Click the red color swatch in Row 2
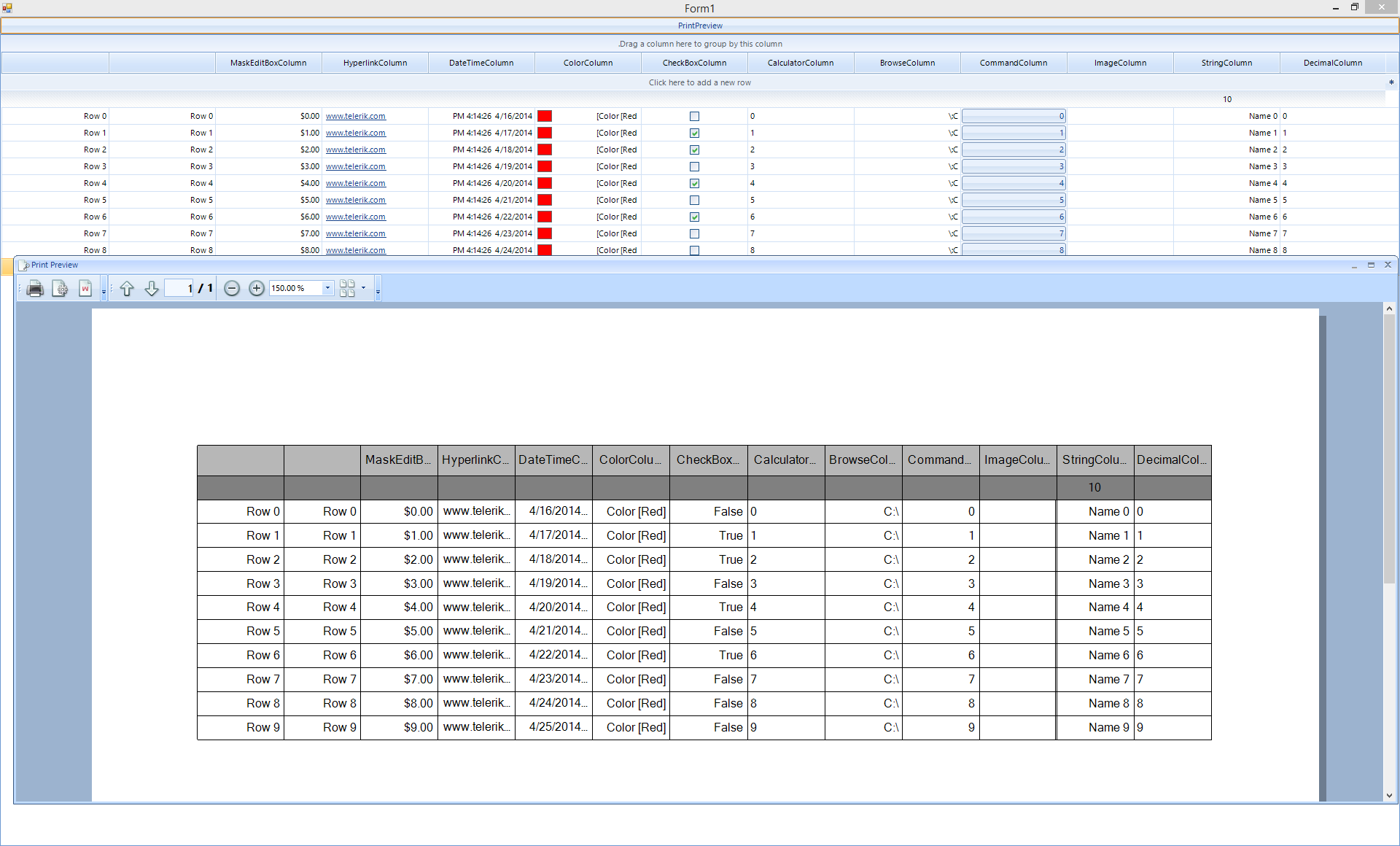Screen dimensions: 1400x846 click(x=545, y=150)
